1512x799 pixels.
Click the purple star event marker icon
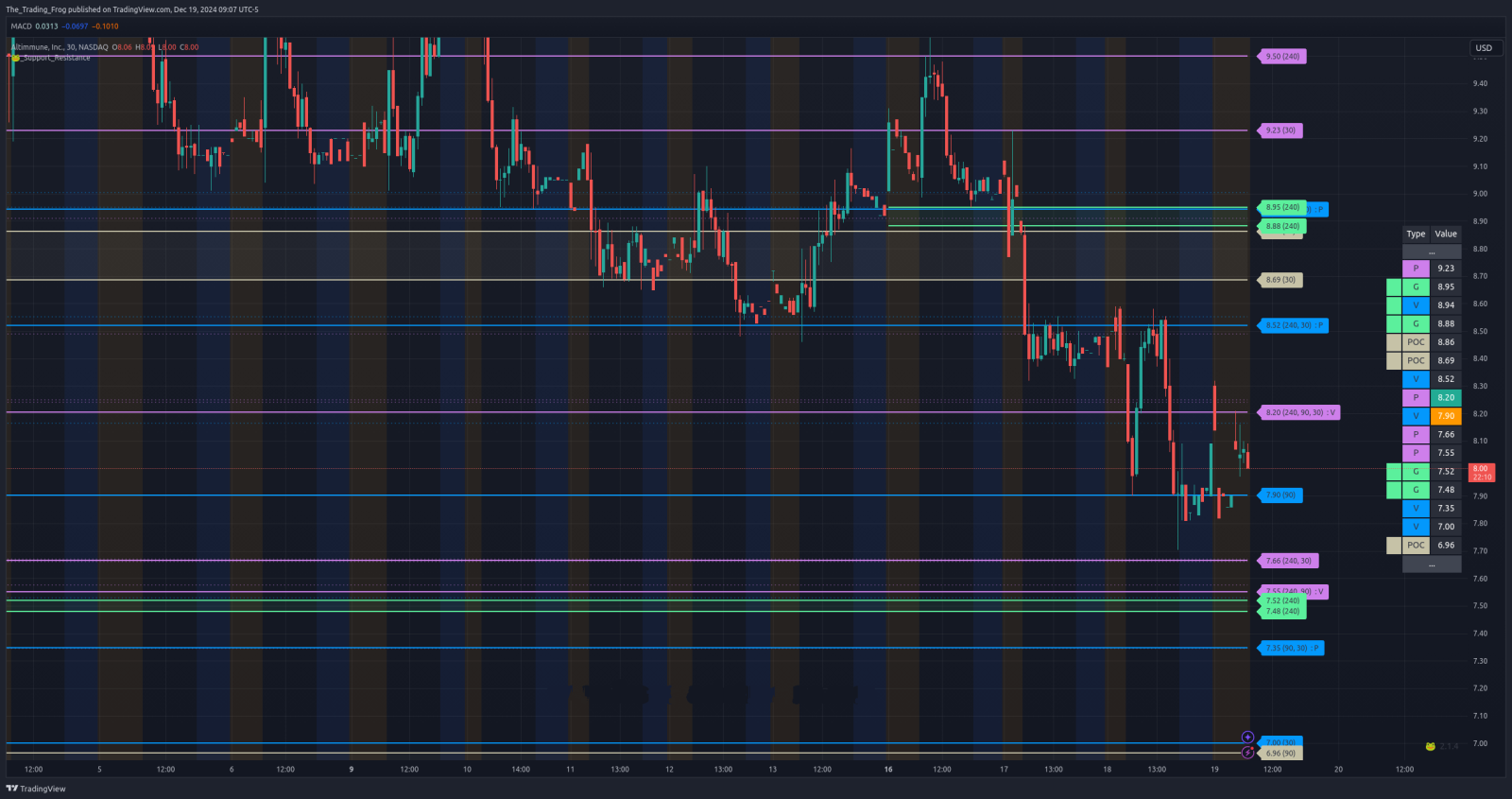(x=1247, y=738)
